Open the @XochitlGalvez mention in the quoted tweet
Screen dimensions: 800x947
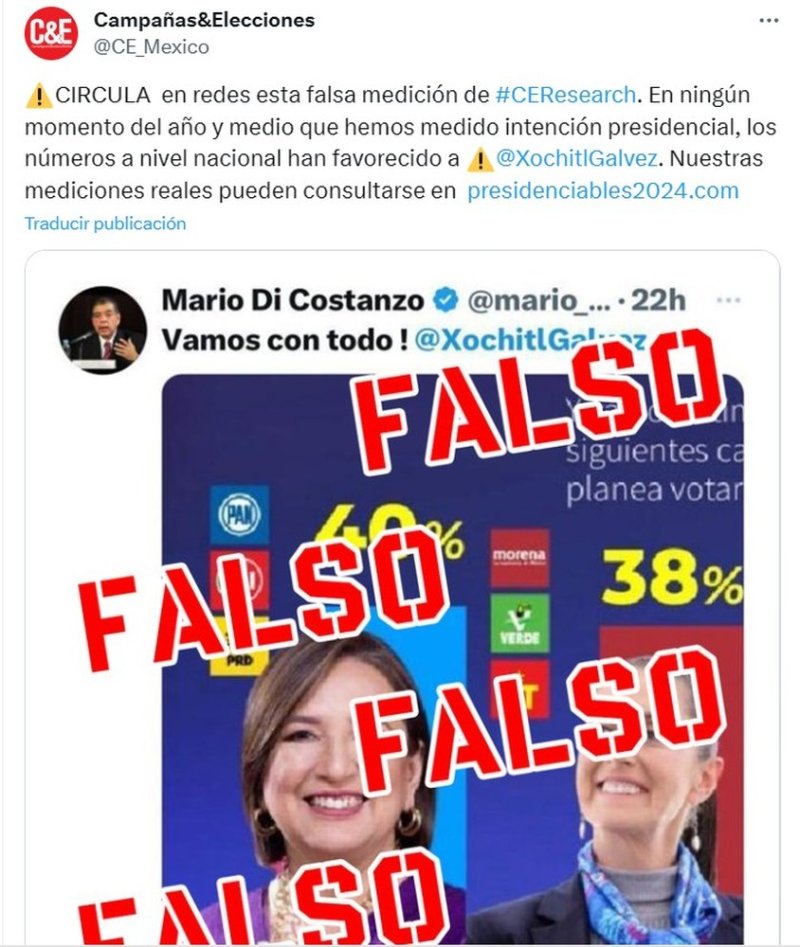pos(530,341)
